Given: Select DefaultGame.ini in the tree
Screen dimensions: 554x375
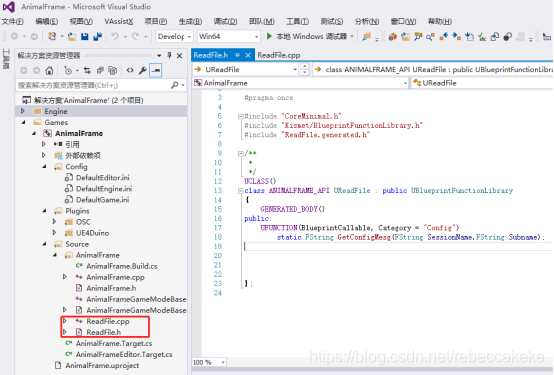Looking at the screenshot, I should [x=102, y=200].
